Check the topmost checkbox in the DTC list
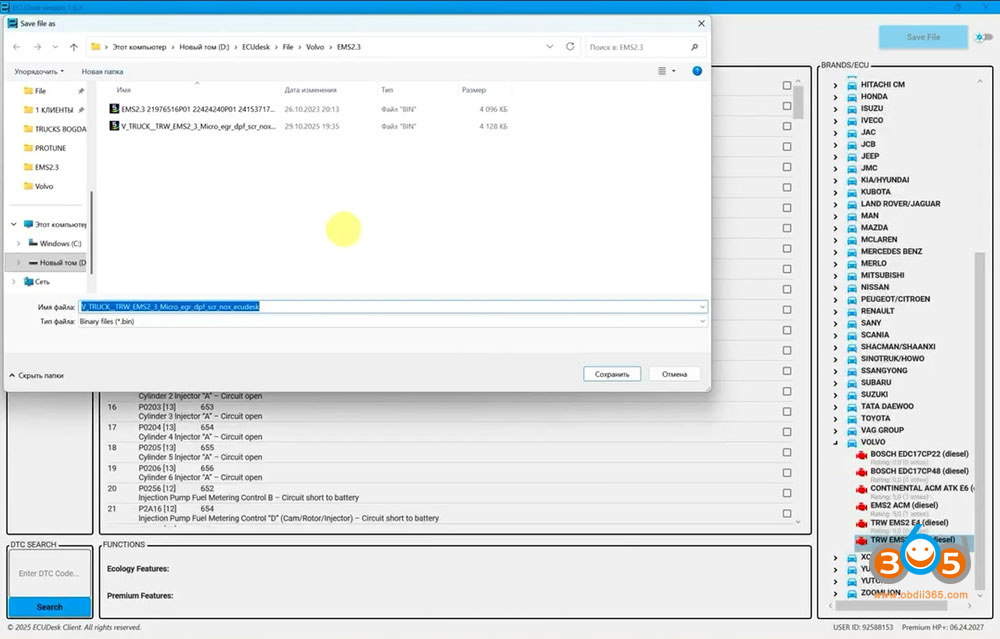 click(x=788, y=86)
